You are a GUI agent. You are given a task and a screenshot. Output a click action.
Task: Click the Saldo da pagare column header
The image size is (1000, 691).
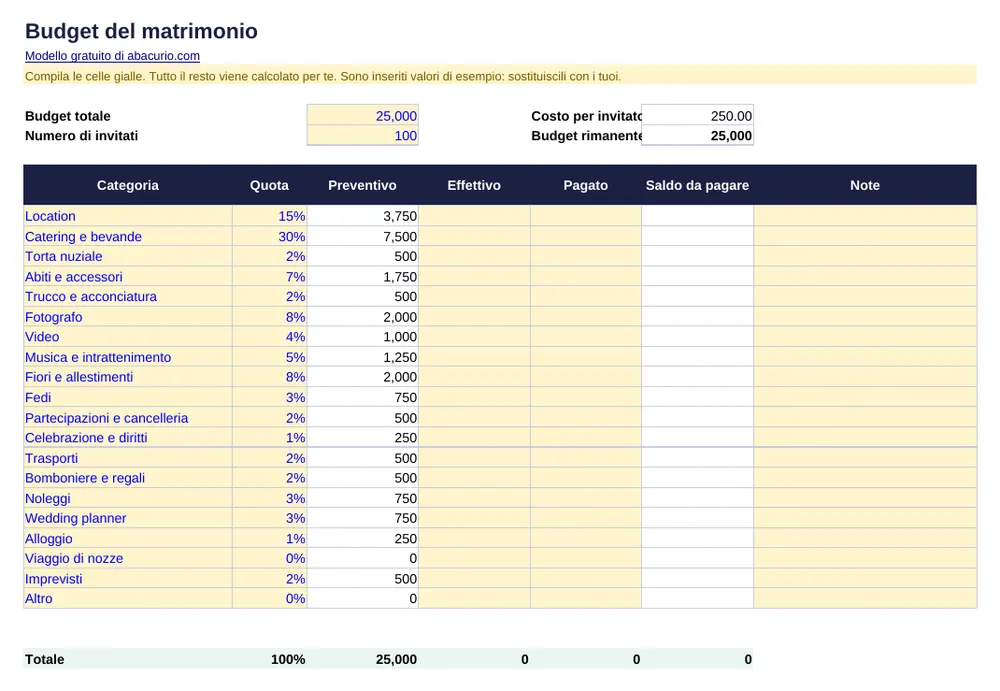click(697, 185)
